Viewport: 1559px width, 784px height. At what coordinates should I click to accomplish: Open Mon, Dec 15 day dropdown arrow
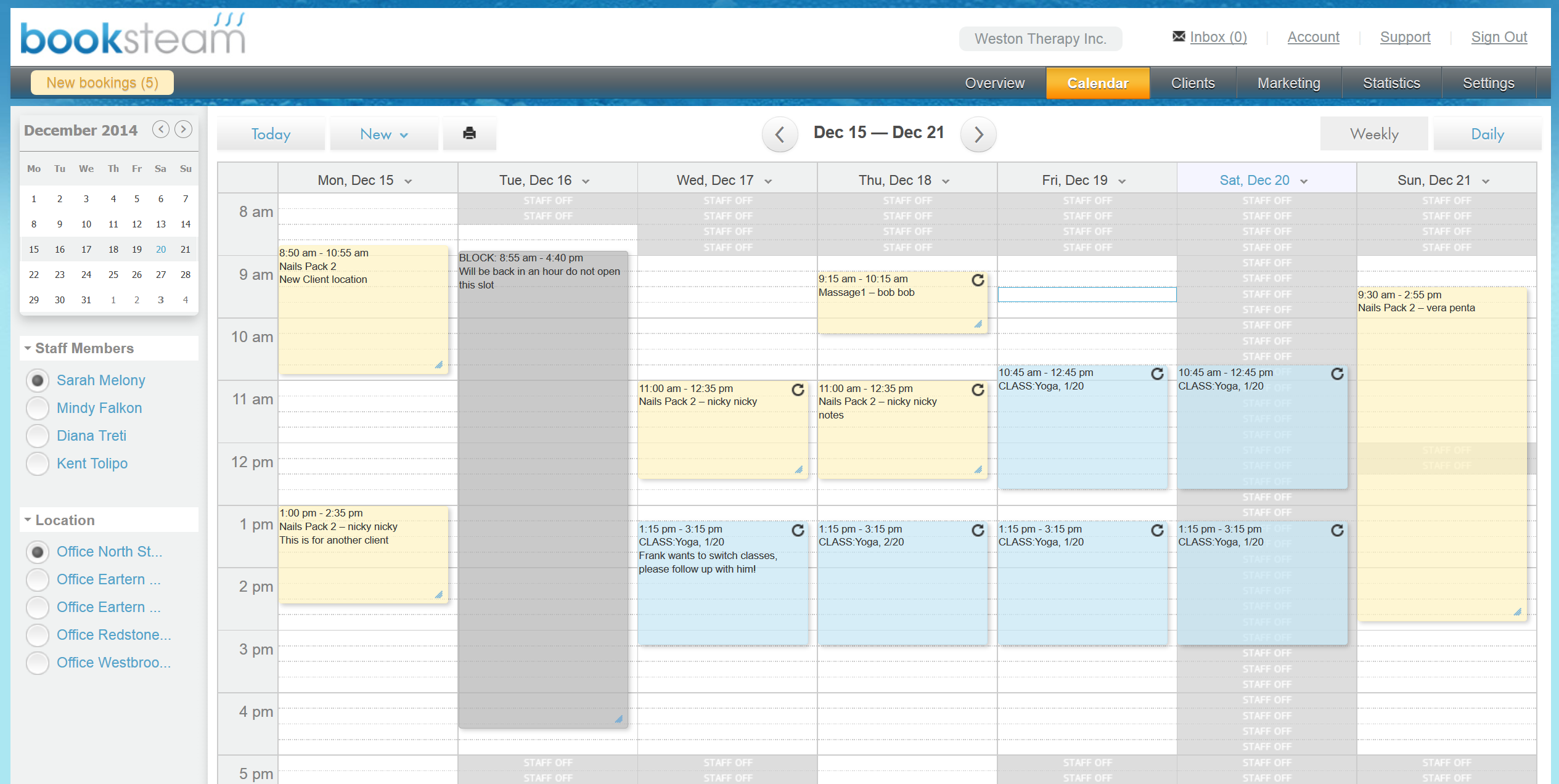(408, 181)
